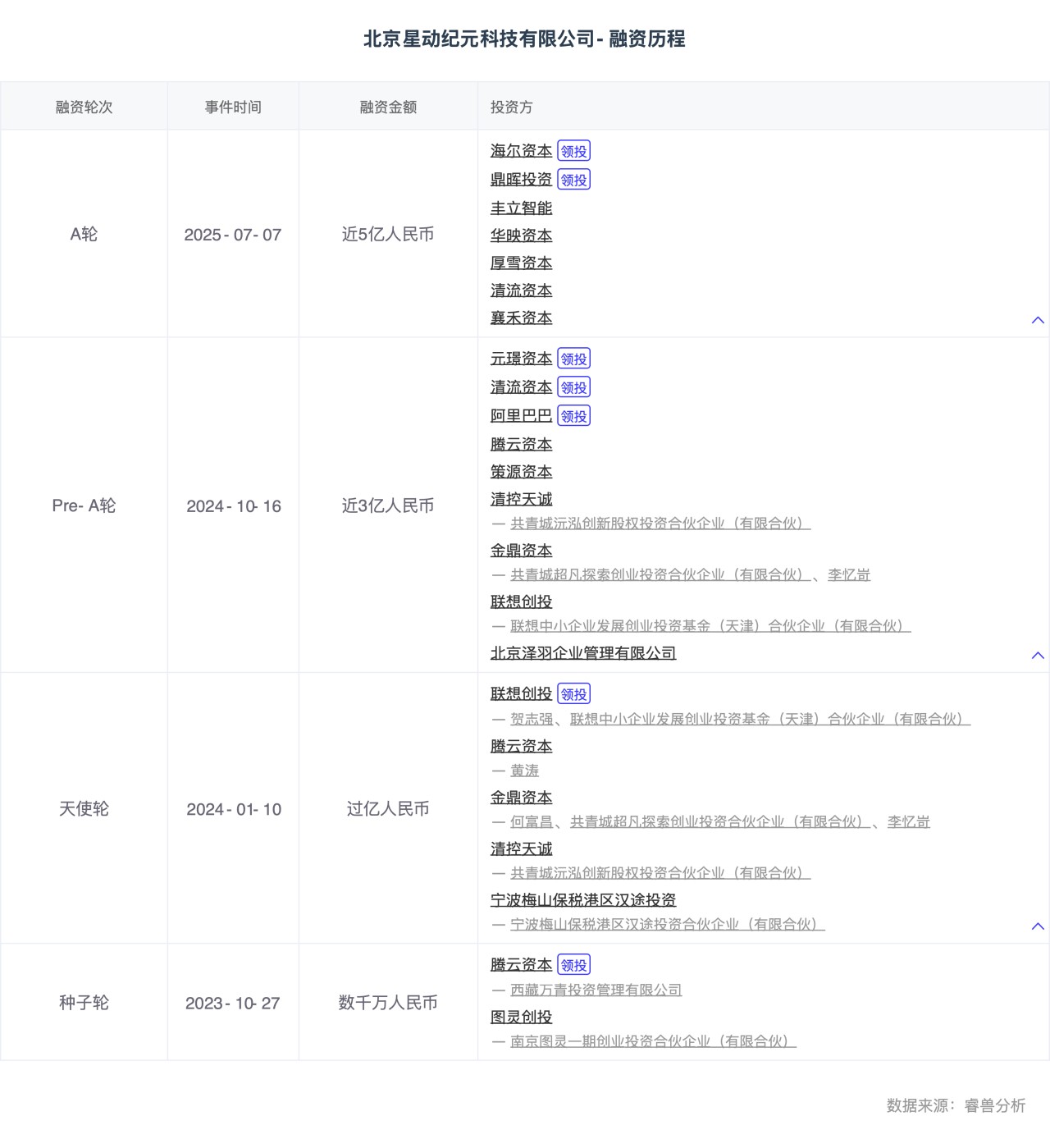Click the 融资金额 column header
This screenshot has height=1148, width=1050.
[388, 107]
